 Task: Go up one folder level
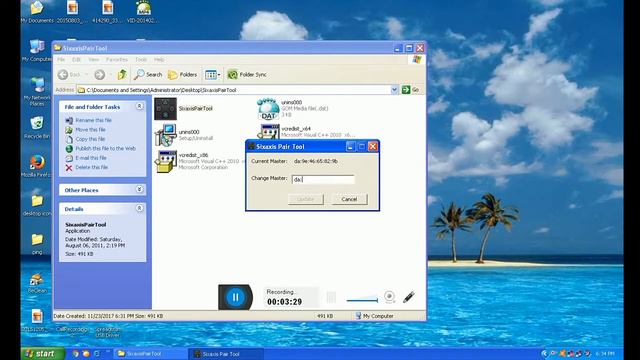(x=122, y=75)
